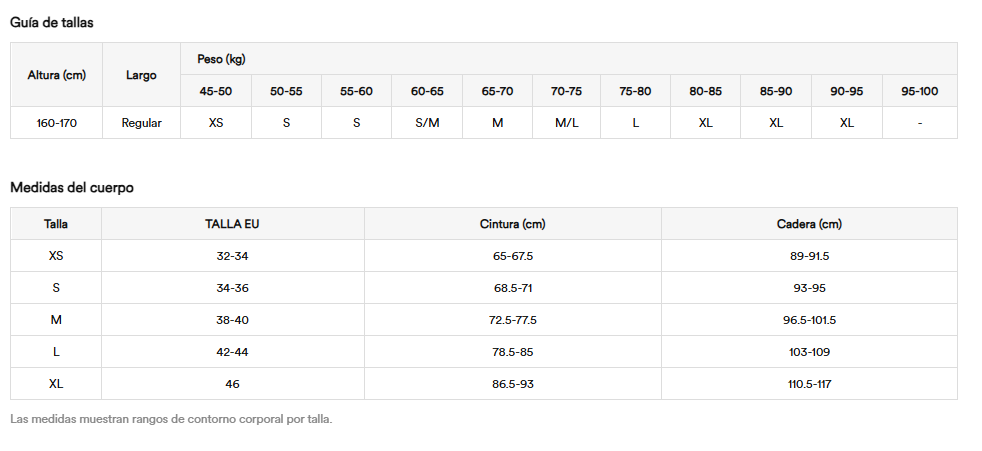This screenshot has width=982, height=451.
Task: Click the TALLA EU column header
Action: pyautogui.click(x=232, y=224)
